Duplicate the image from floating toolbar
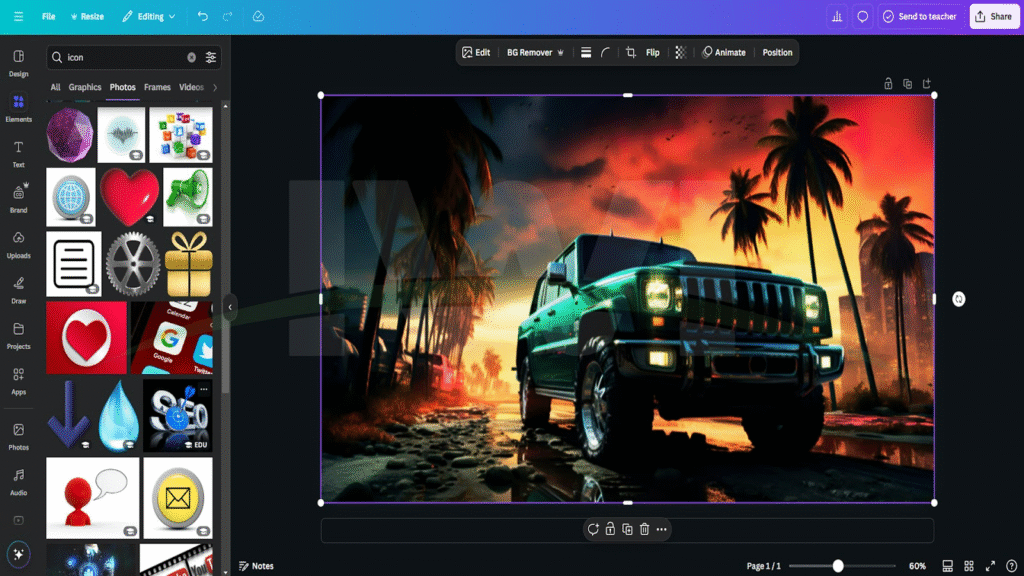 pyautogui.click(x=627, y=530)
